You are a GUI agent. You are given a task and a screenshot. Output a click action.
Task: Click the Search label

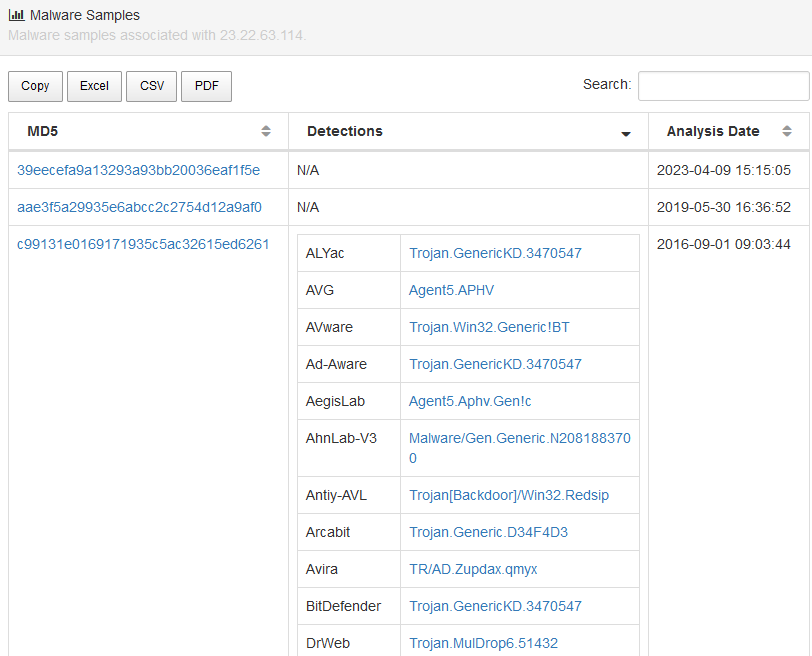point(607,84)
